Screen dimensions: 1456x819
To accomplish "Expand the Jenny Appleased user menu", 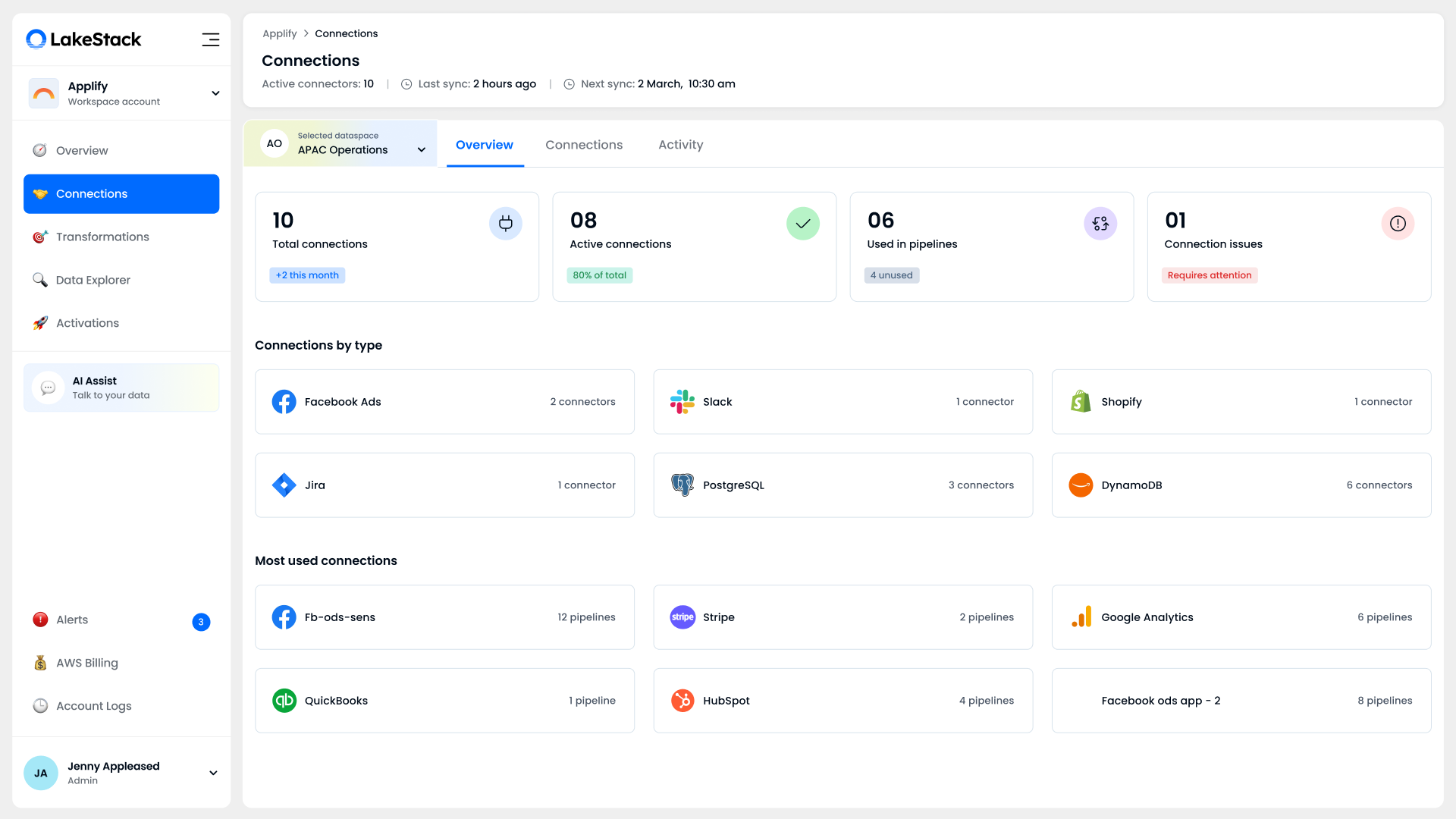I will (x=213, y=773).
